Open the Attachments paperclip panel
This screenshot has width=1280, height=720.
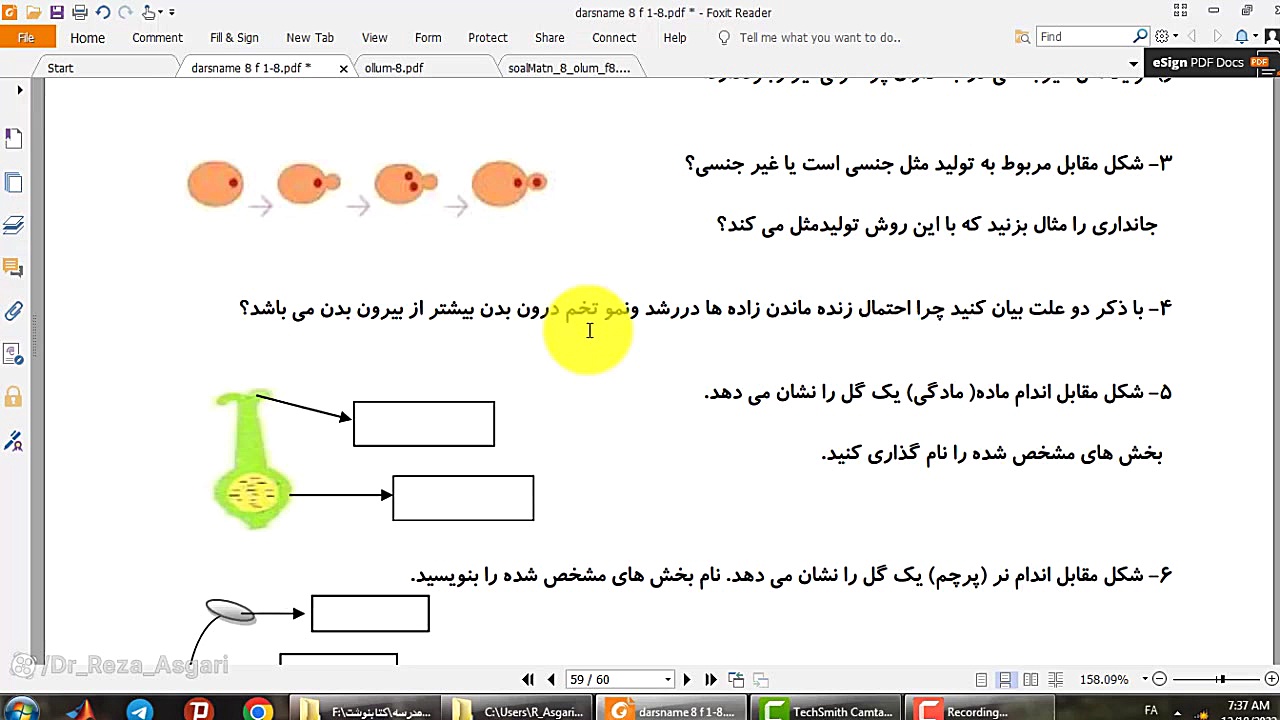pos(13,311)
